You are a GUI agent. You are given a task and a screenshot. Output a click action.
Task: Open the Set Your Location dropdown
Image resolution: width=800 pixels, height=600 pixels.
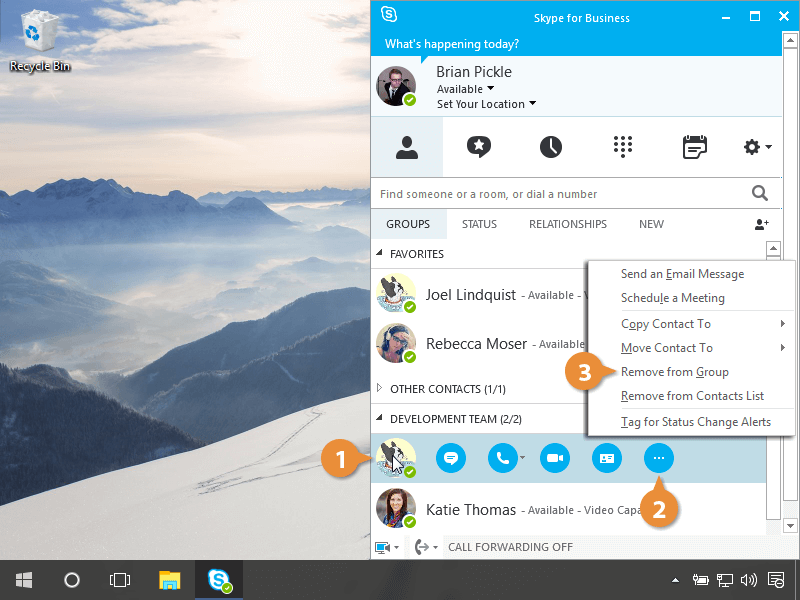[x=486, y=104]
